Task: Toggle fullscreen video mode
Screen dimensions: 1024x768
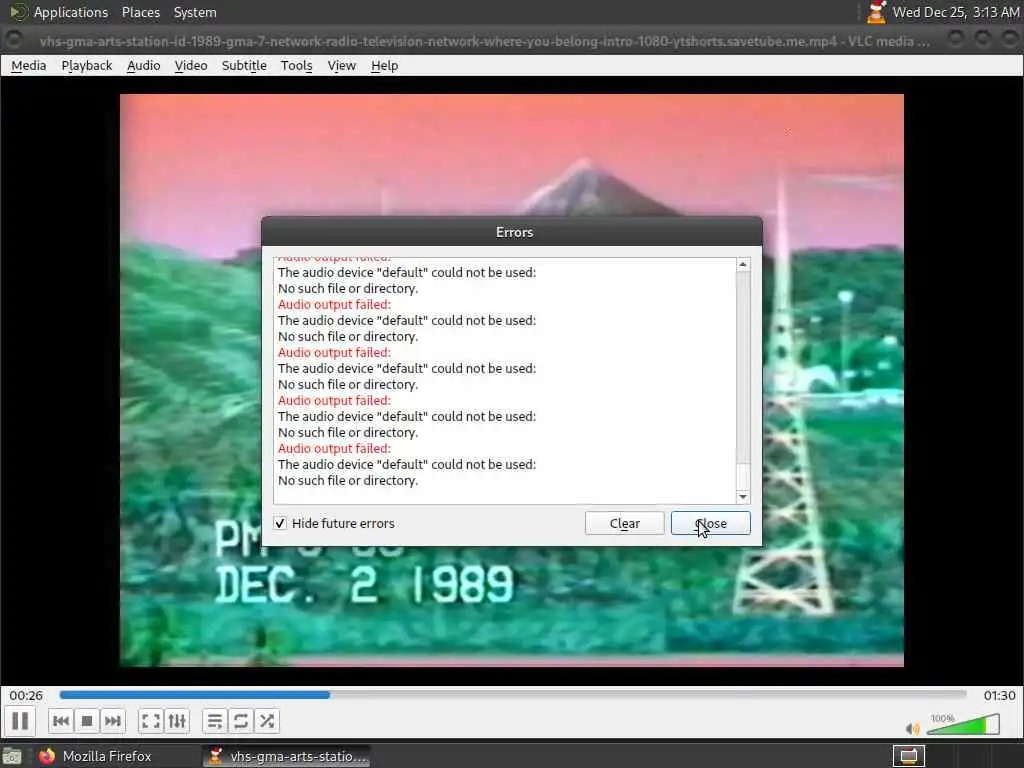Action: (x=151, y=721)
